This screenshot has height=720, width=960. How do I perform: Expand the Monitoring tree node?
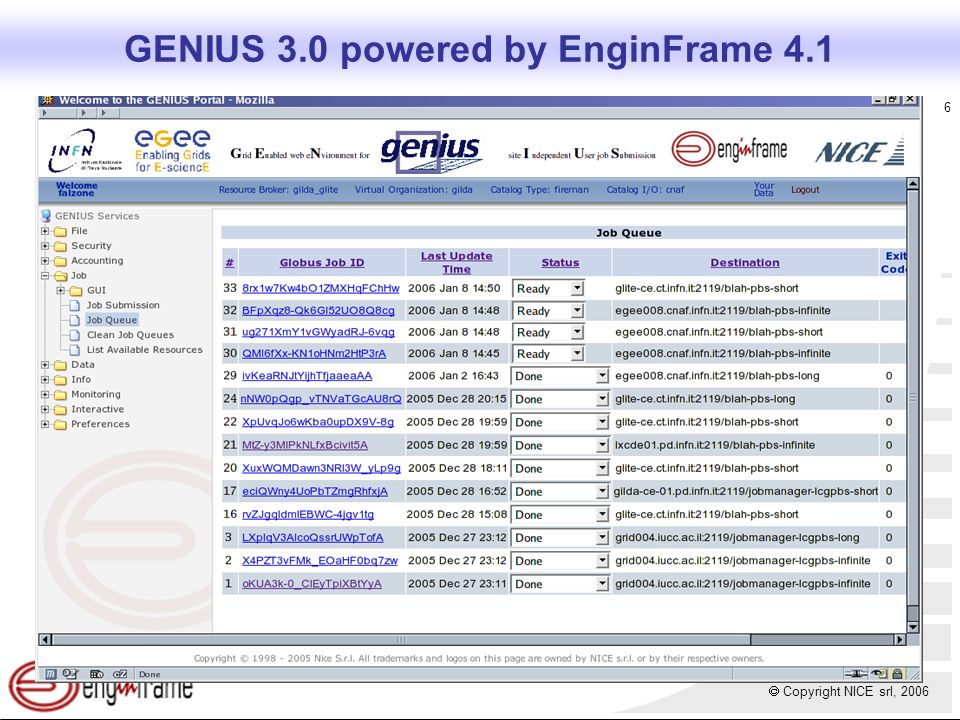coord(45,394)
